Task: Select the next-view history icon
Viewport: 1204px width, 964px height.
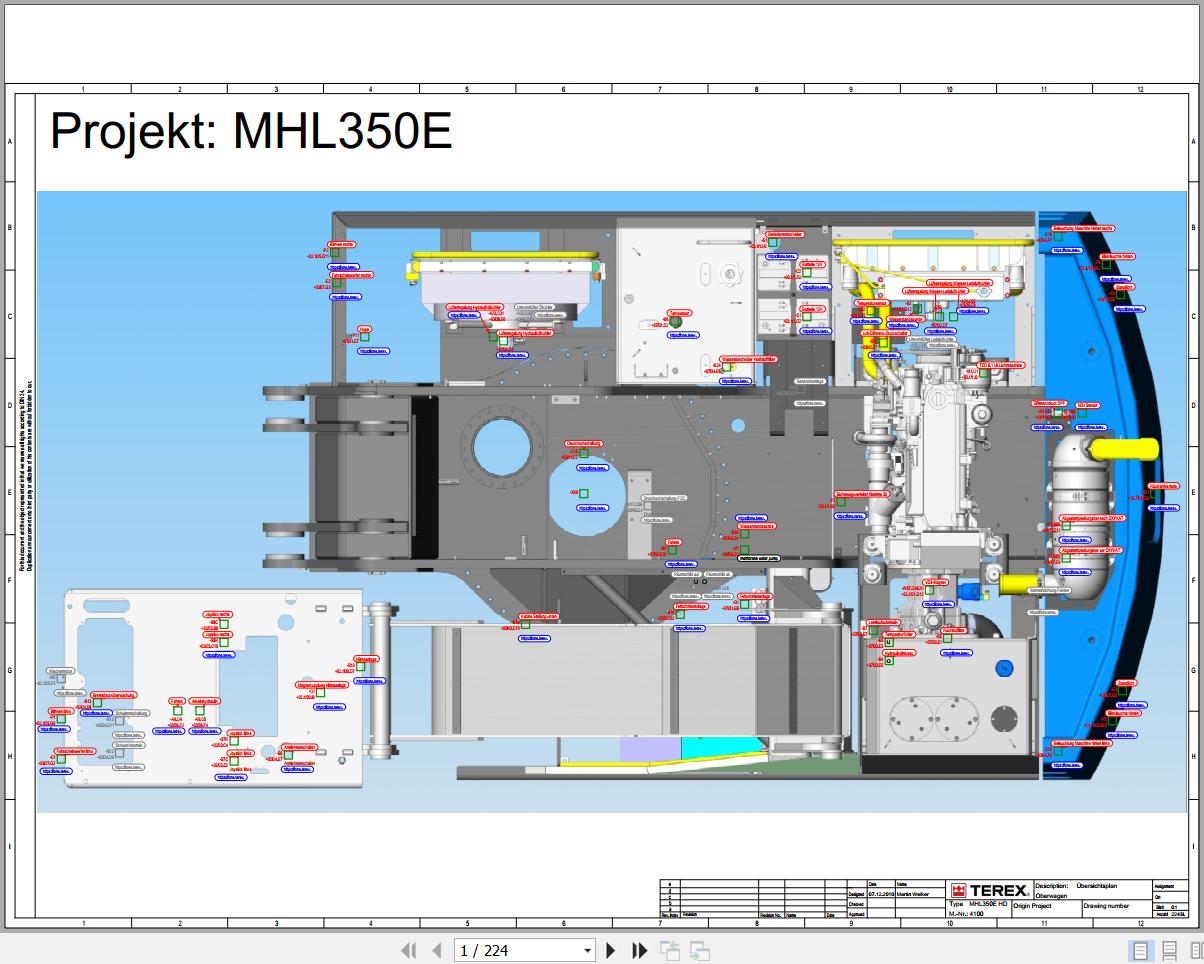Action: pos(700,949)
